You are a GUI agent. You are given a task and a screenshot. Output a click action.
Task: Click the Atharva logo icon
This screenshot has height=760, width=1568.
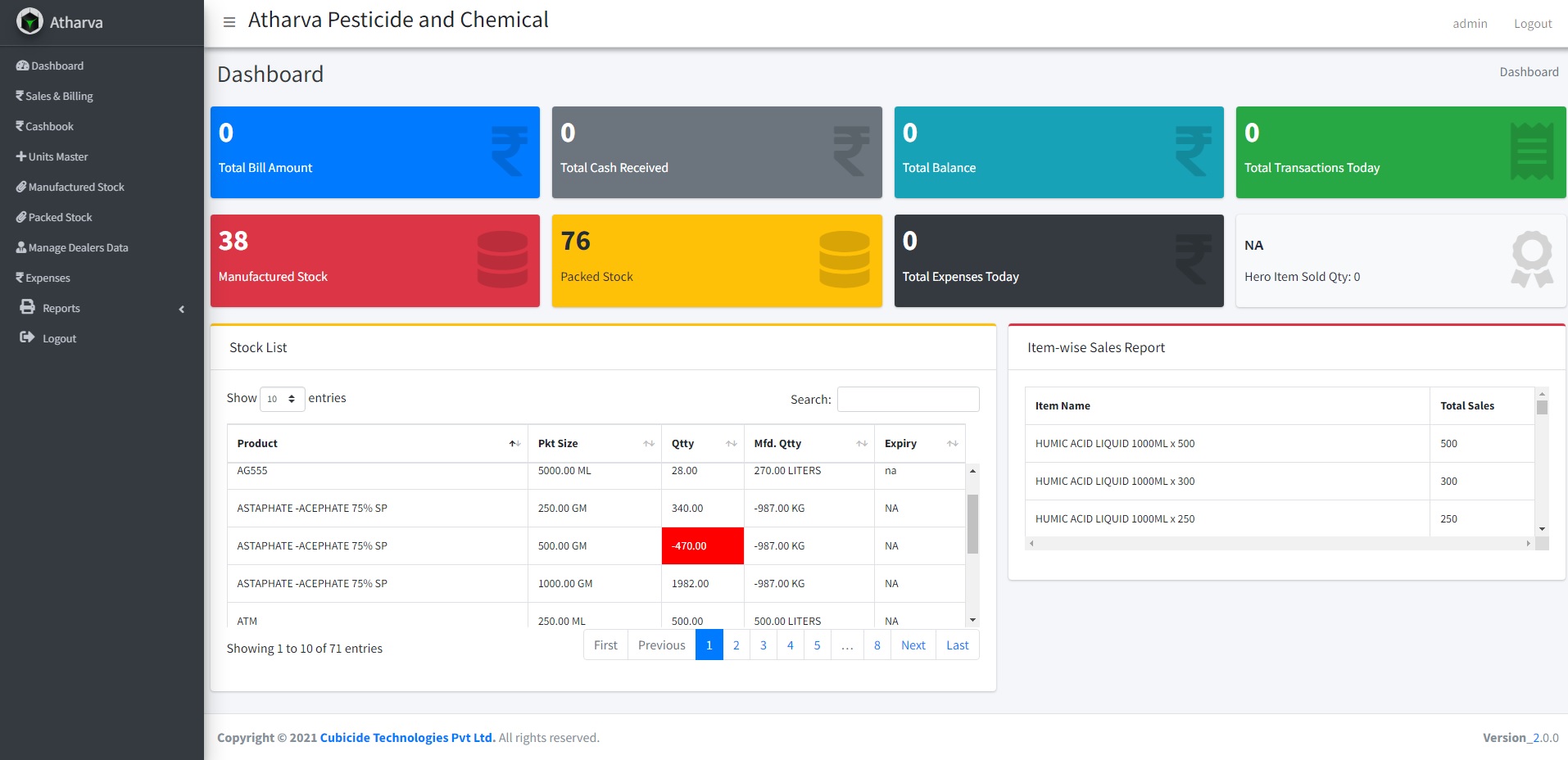point(30,22)
